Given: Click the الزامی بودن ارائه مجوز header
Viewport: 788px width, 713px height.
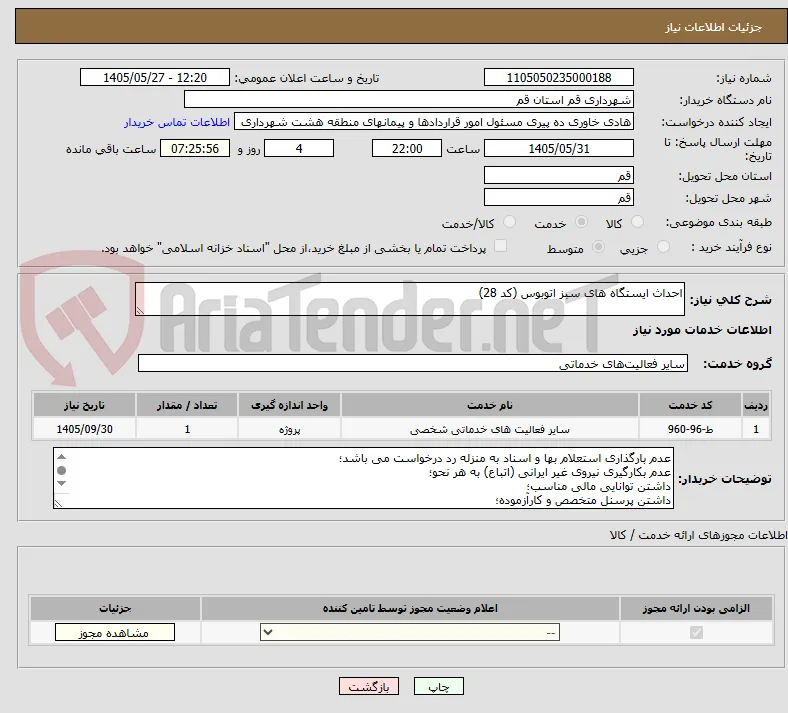Looking at the screenshot, I should [x=696, y=608].
